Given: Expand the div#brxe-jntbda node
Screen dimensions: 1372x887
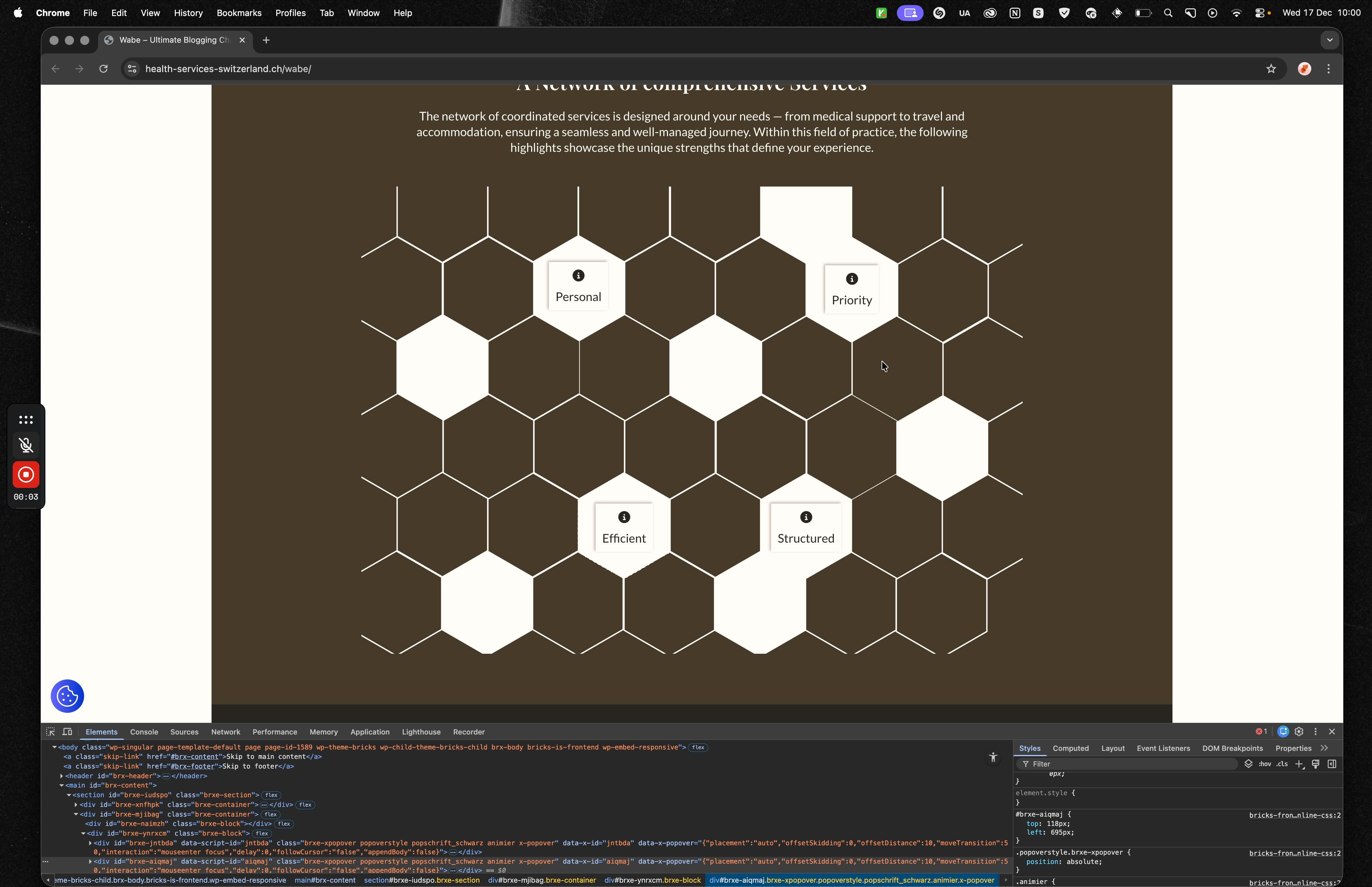Looking at the screenshot, I should point(90,843).
